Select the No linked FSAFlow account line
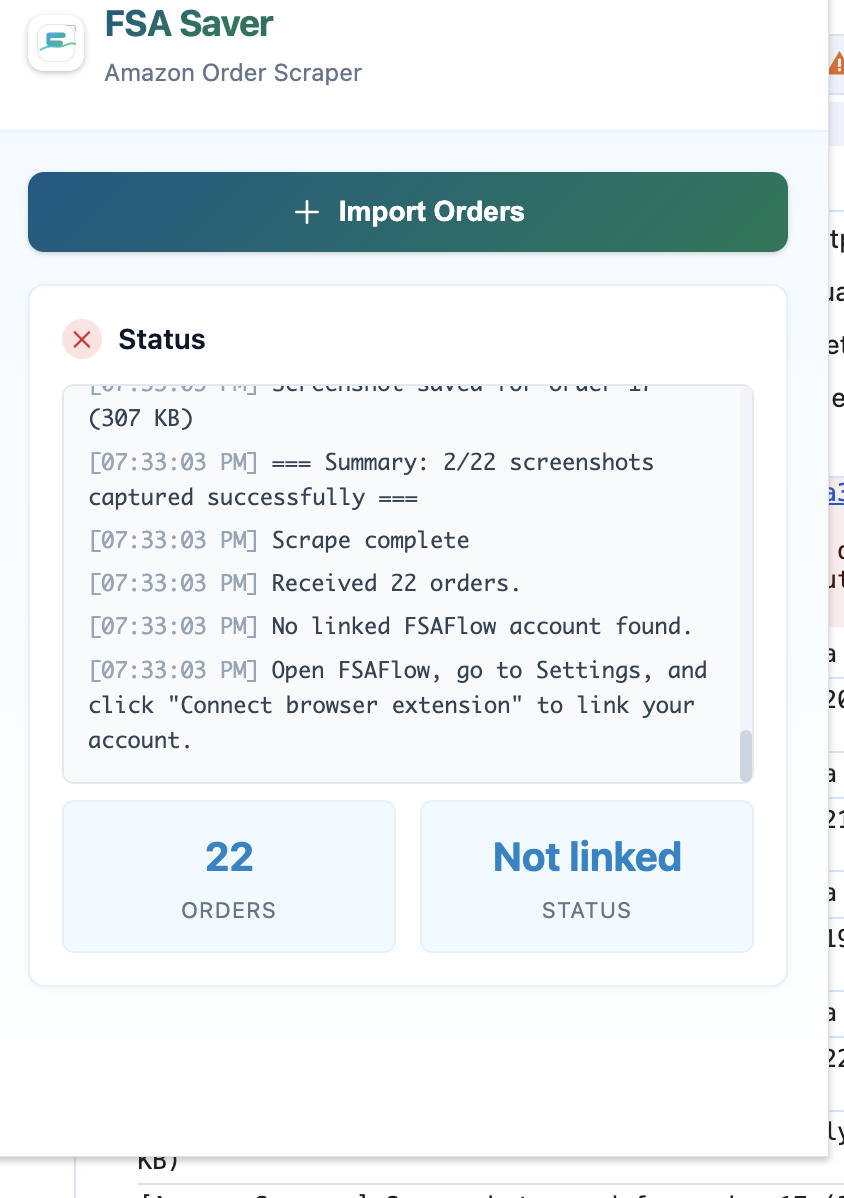844x1198 pixels. coord(478,626)
